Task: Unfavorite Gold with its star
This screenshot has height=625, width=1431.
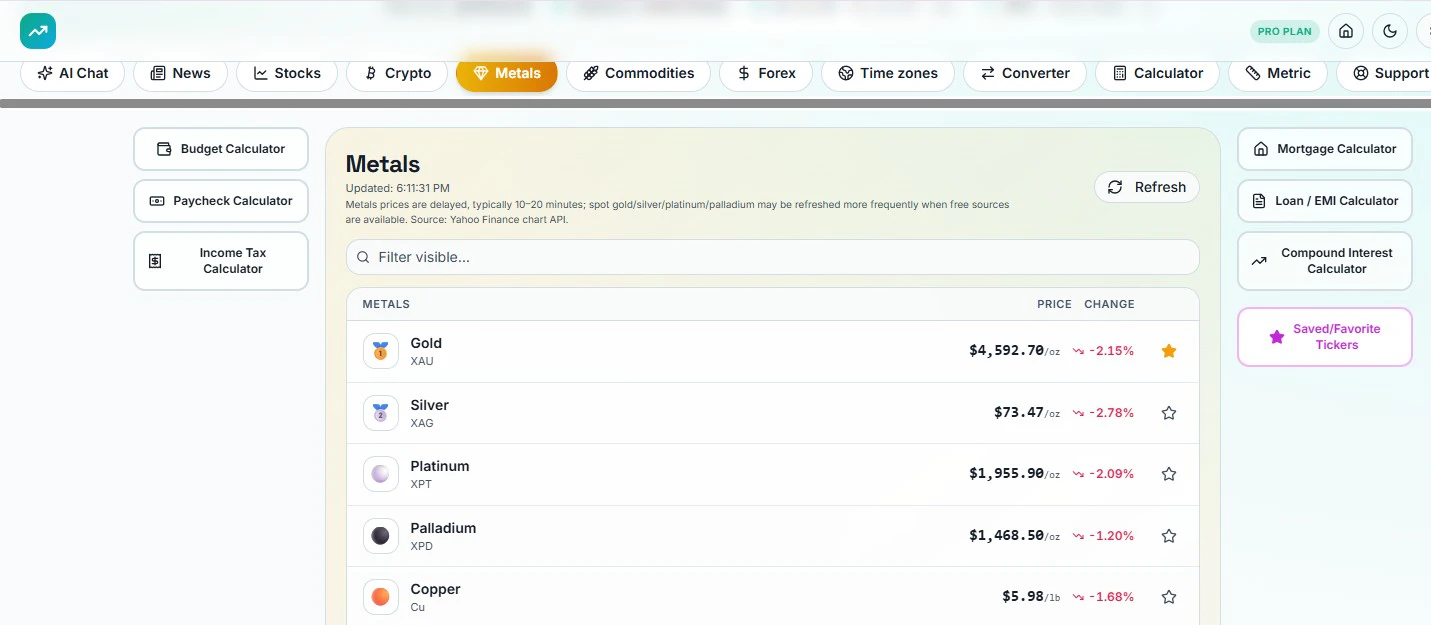Action: 1169,351
